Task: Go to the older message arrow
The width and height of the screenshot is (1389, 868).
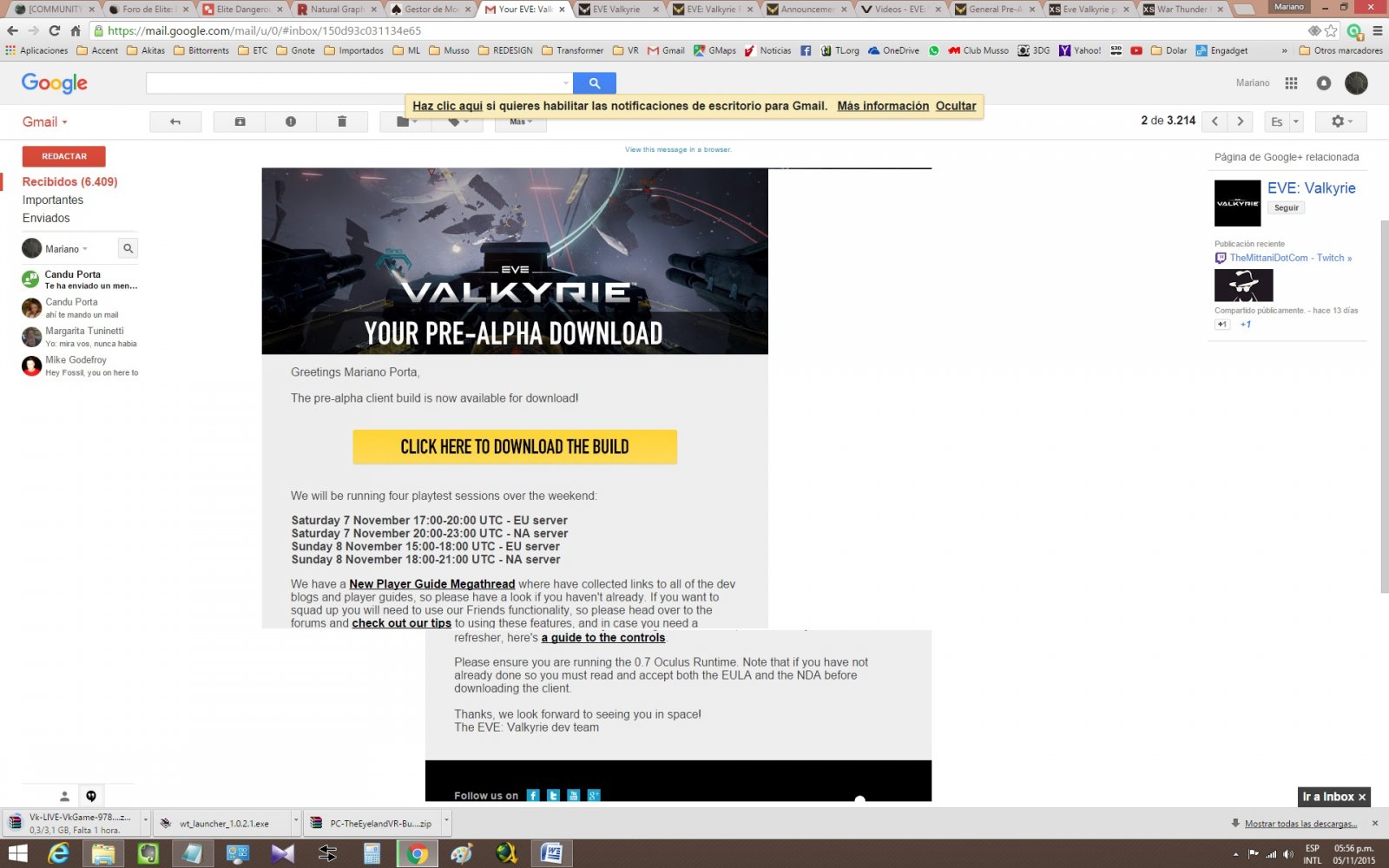Action: (x=1241, y=122)
